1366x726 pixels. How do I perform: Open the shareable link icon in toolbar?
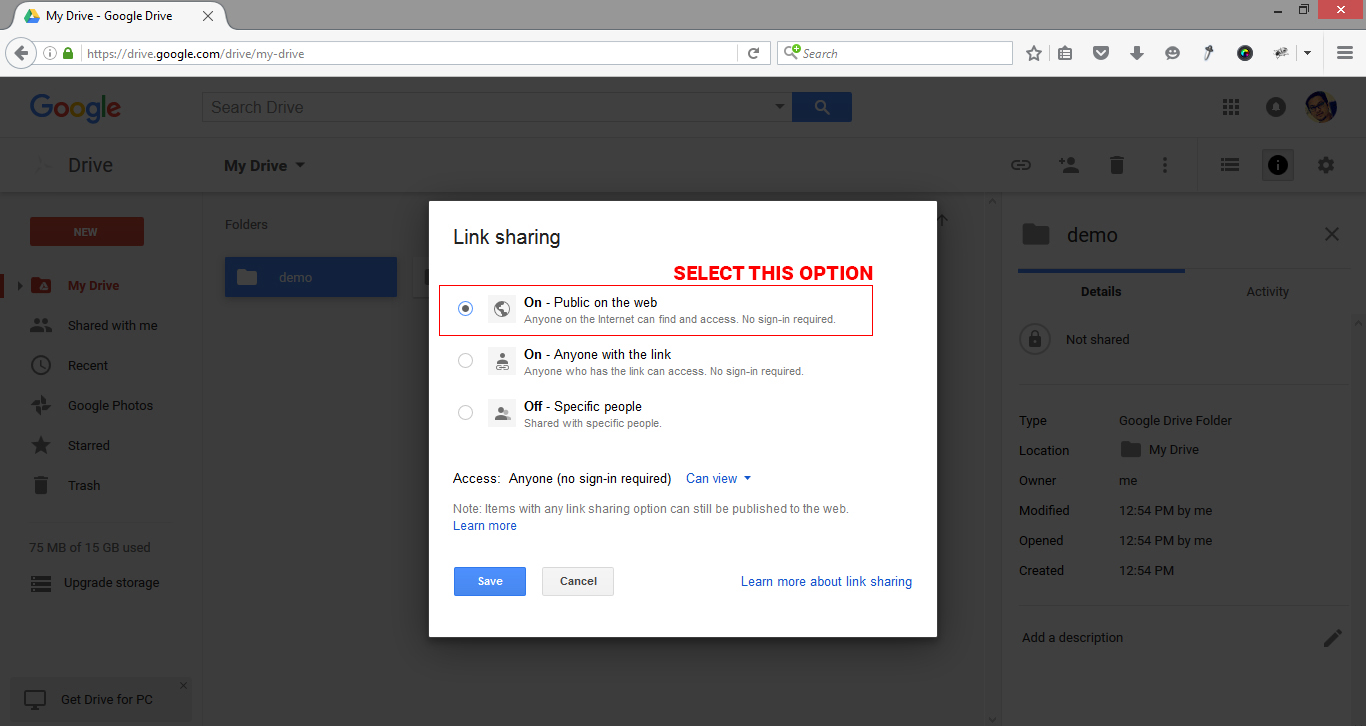pyautogui.click(x=1021, y=164)
